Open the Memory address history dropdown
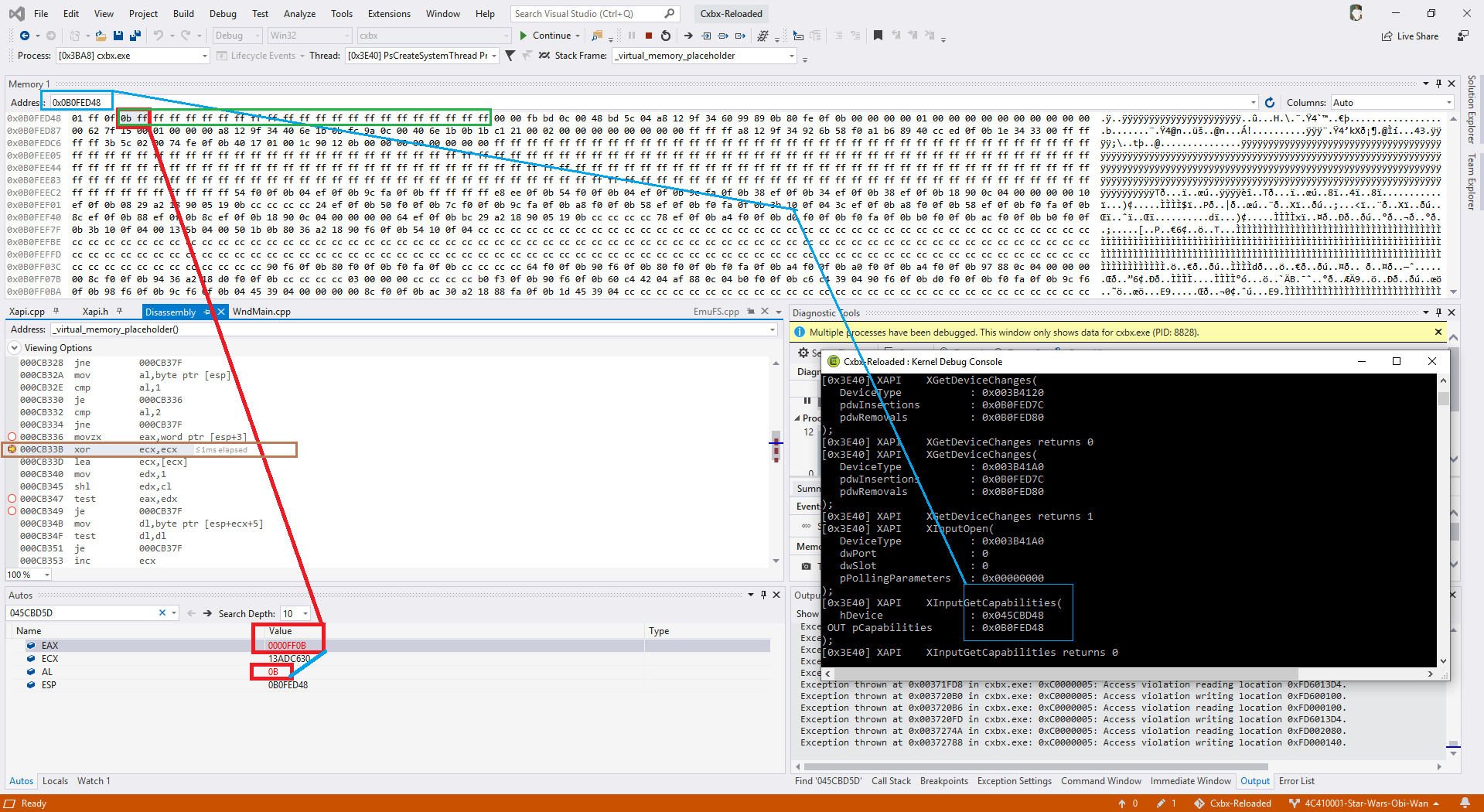Viewport: 1484px width, 812px height. pos(1254,102)
